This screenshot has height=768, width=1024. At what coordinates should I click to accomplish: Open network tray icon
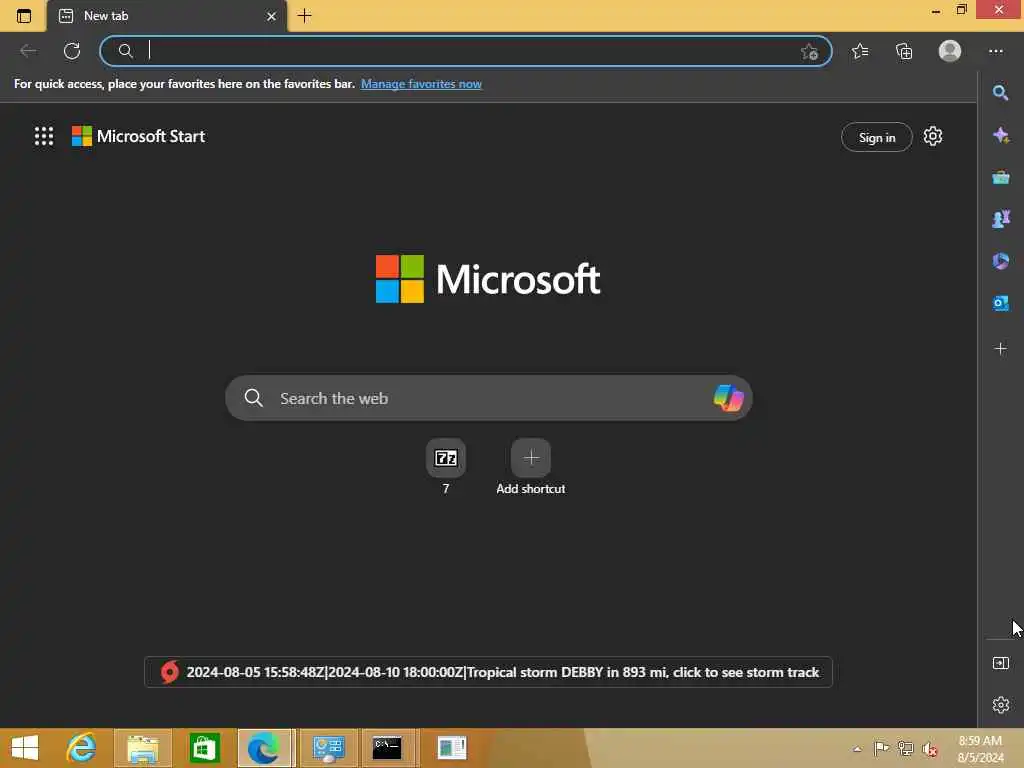905,748
